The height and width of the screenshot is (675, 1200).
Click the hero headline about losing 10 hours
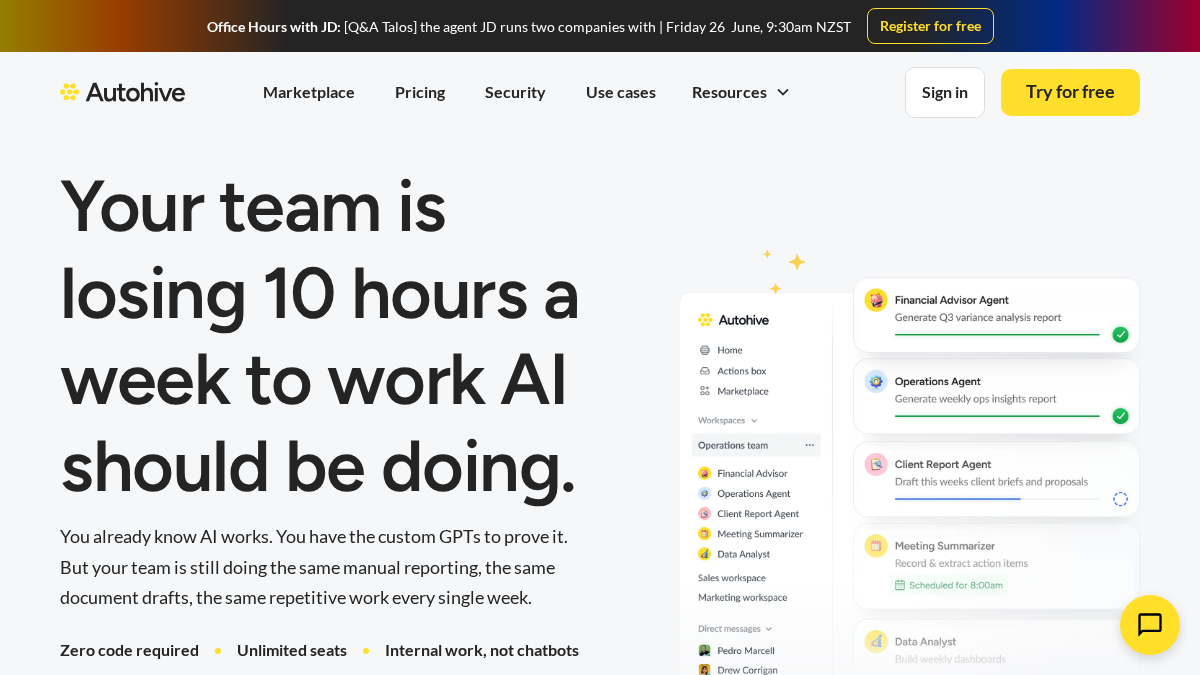320,336
